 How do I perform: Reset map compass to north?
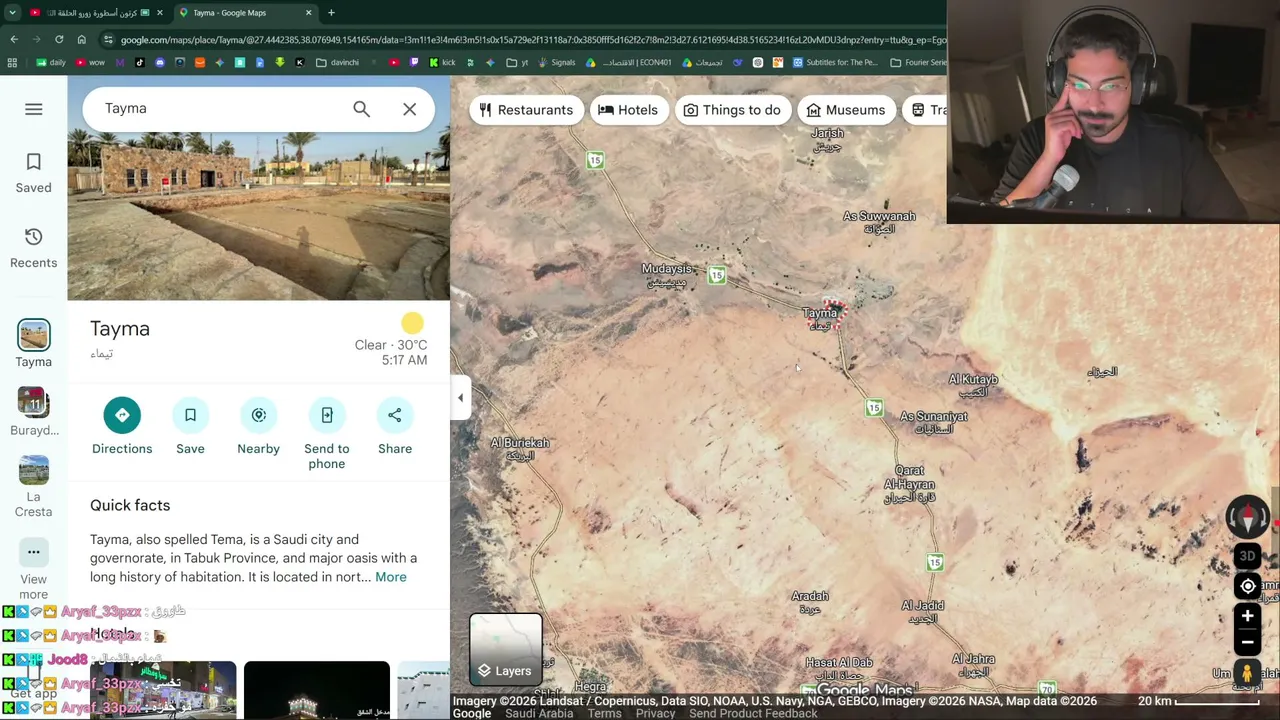tap(1247, 517)
